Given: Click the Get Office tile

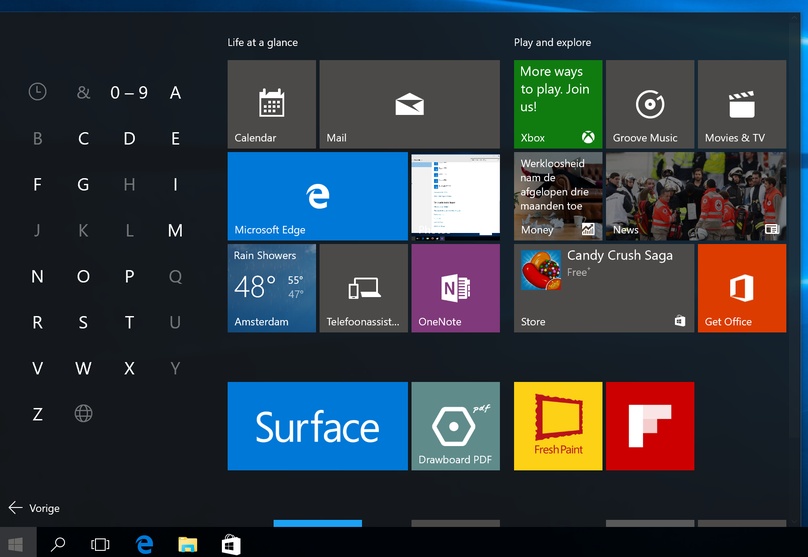Looking at the screenshot, I should point(742,288).
